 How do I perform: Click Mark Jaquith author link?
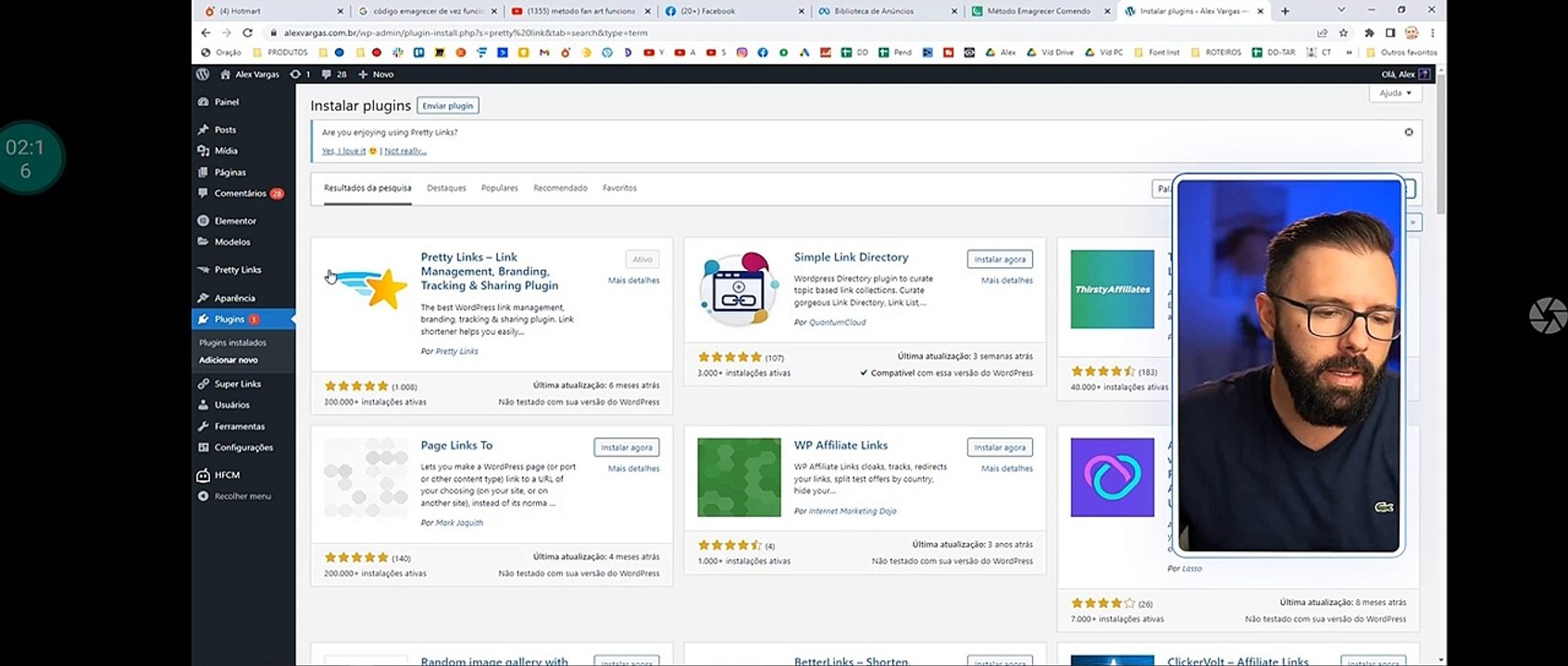[459, 523]
